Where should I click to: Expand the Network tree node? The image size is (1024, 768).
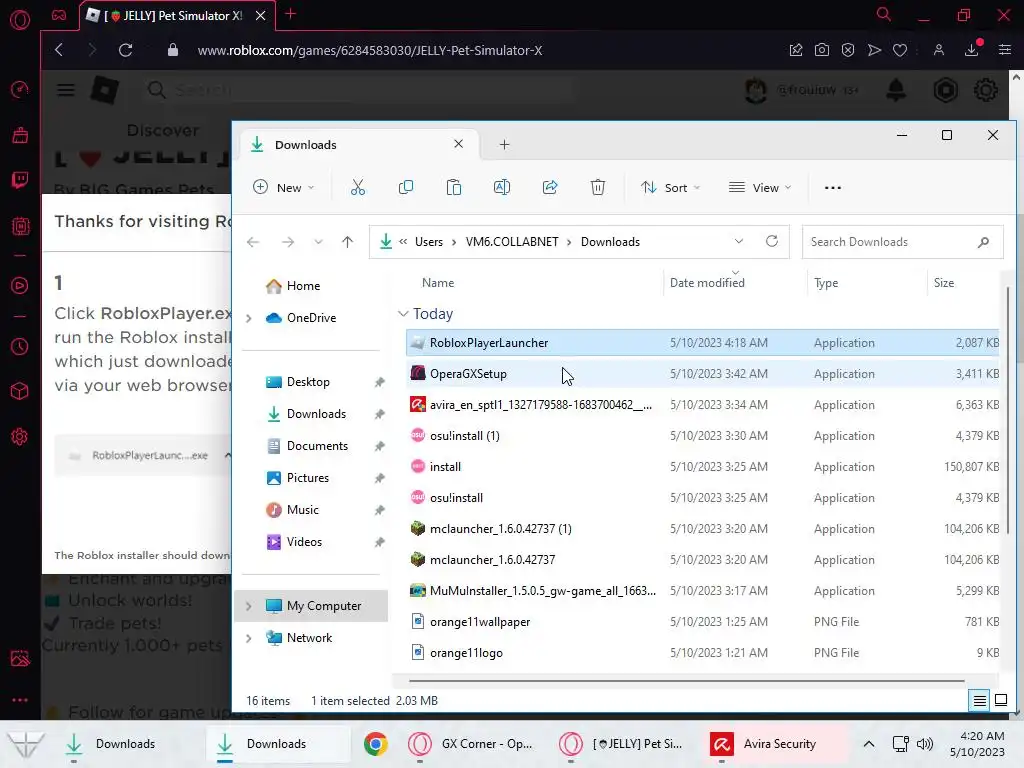coord(248,638)
